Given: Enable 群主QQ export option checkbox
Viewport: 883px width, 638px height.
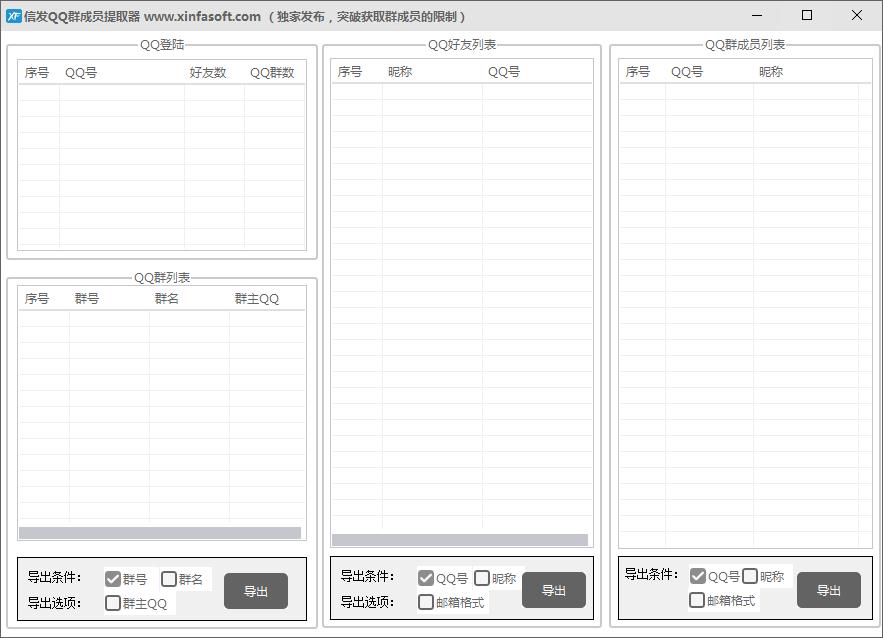Looking at the screenshot, I should click(x=113, y=603).
